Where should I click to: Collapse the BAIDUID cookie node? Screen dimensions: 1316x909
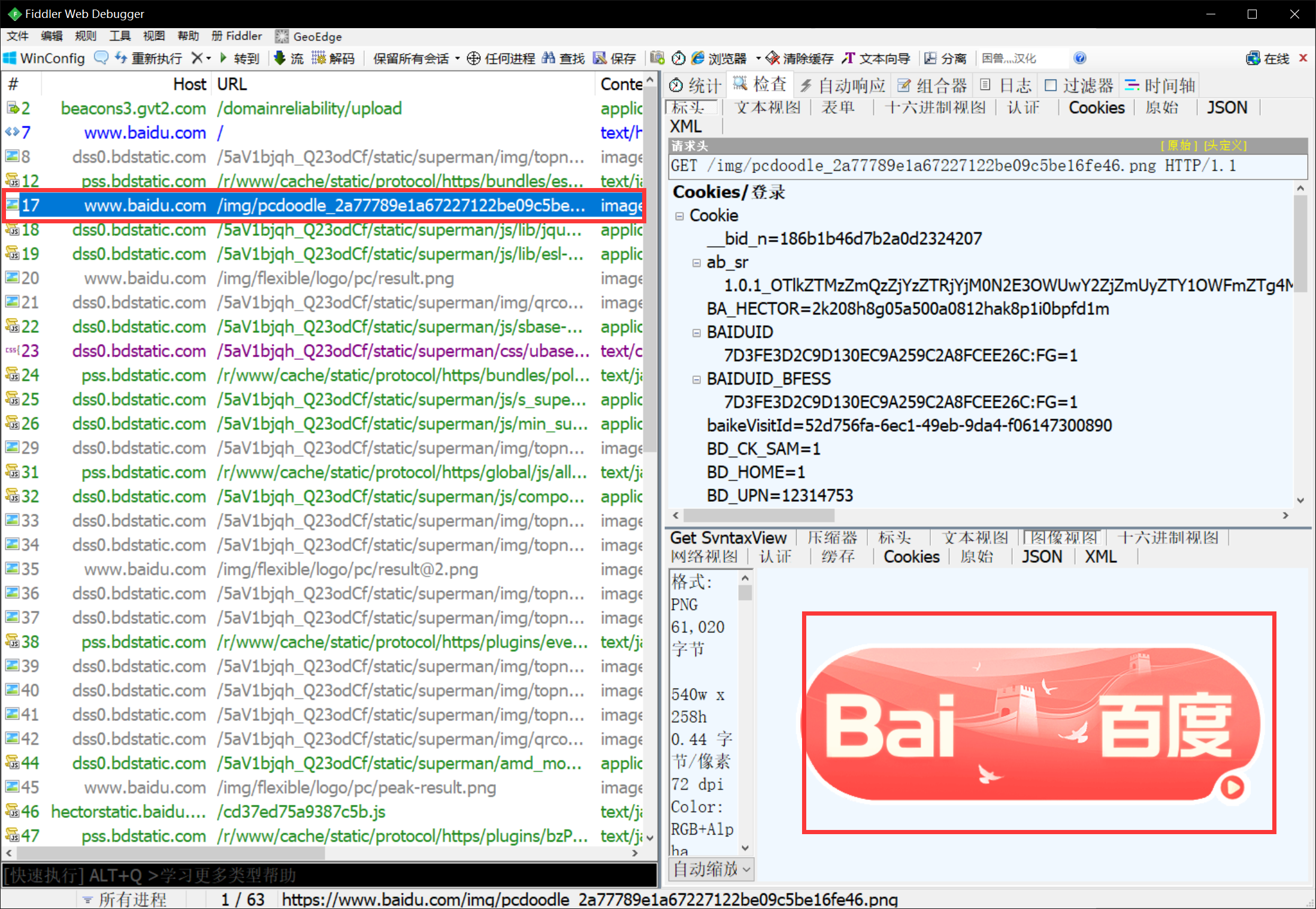click(696, 333)
